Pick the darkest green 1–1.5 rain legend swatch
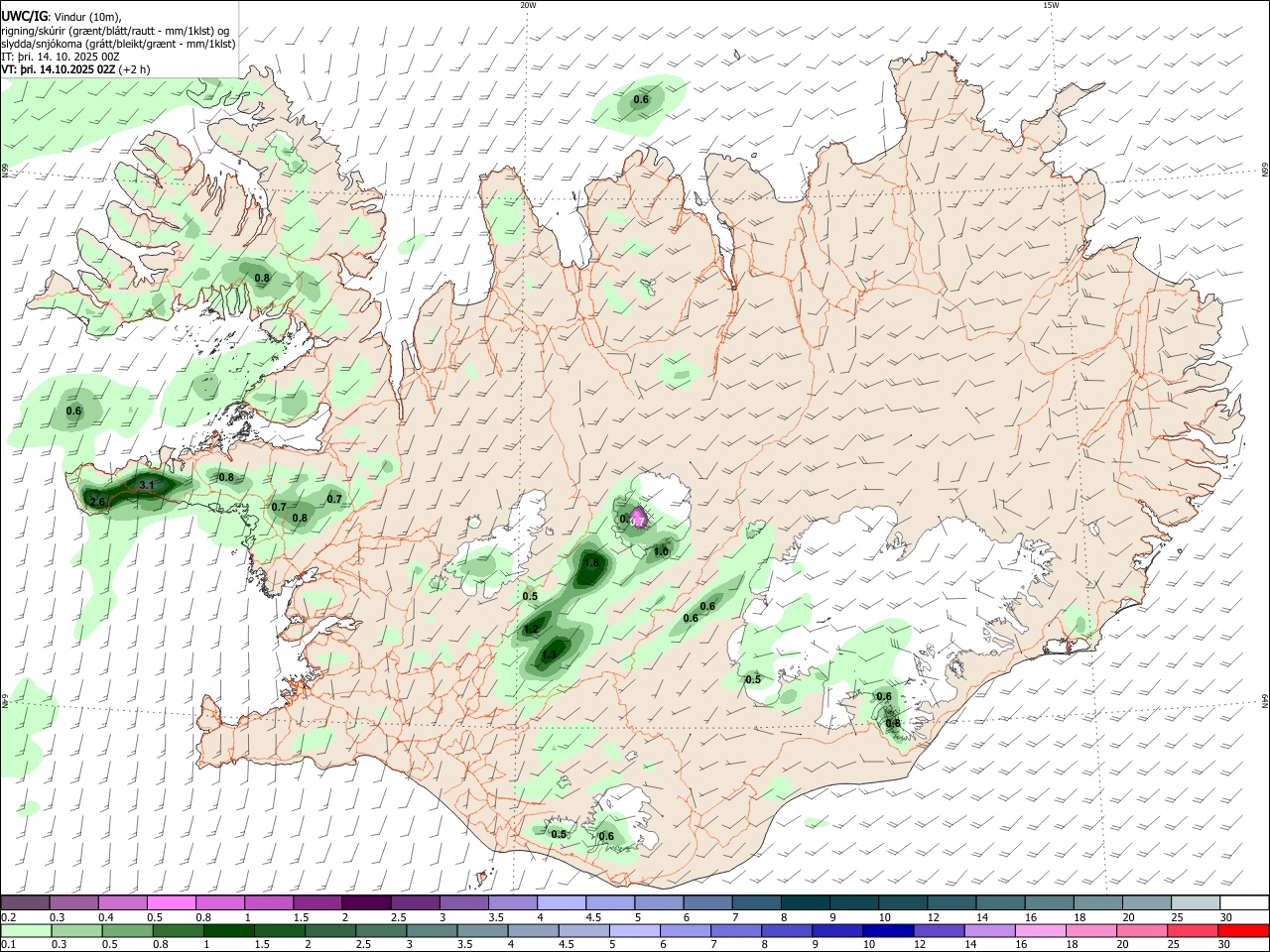 point(229,931)
